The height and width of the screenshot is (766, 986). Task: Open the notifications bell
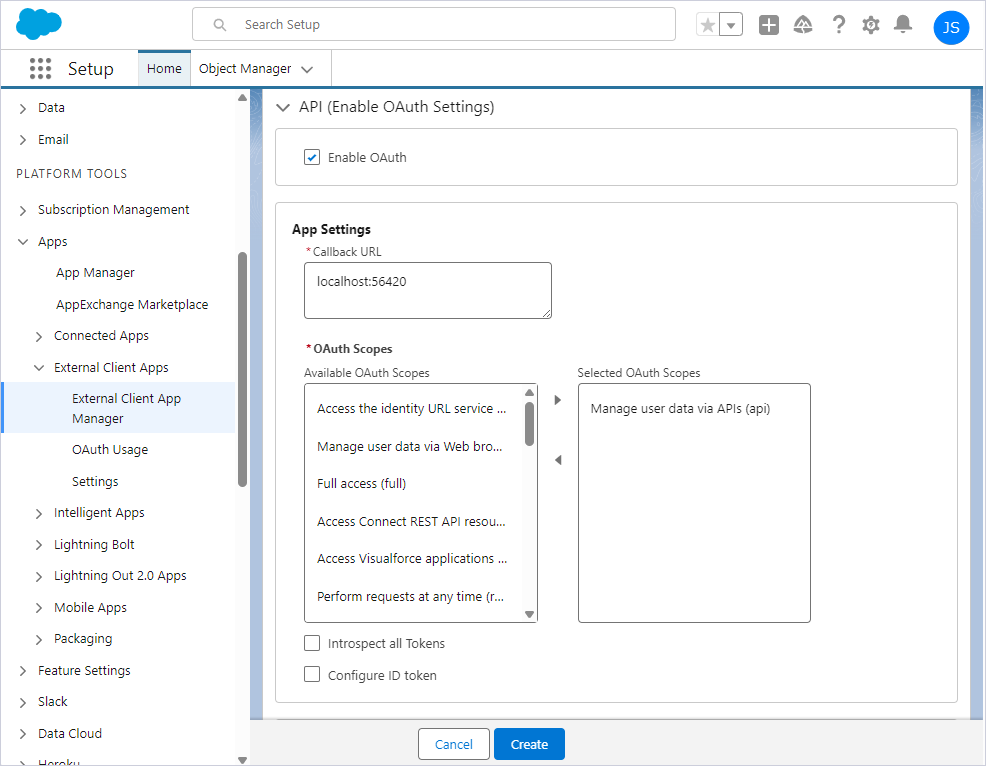pyautogui.click(x=903, y=25)
